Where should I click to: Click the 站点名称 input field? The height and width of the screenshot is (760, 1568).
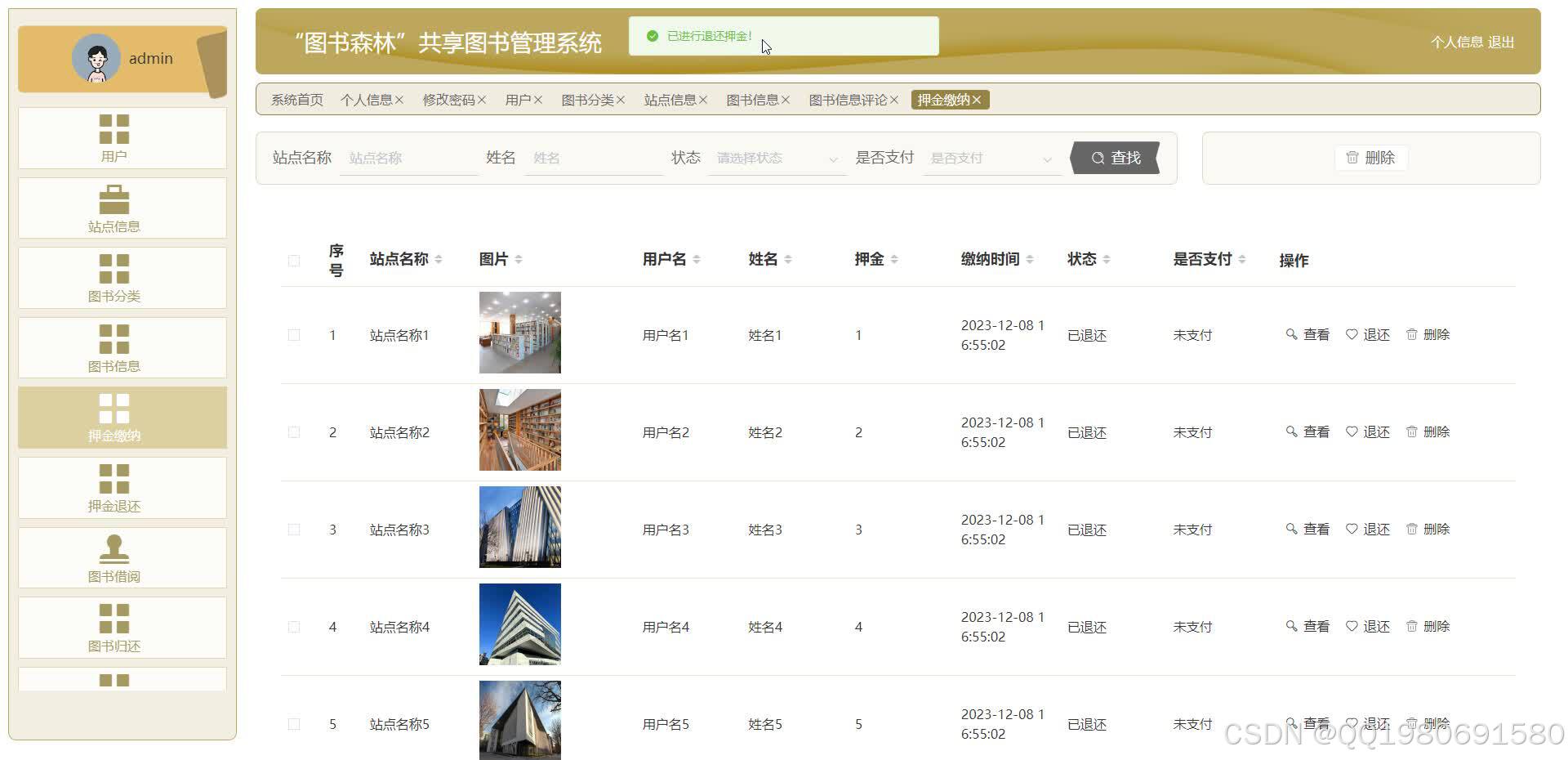(408, 158)
